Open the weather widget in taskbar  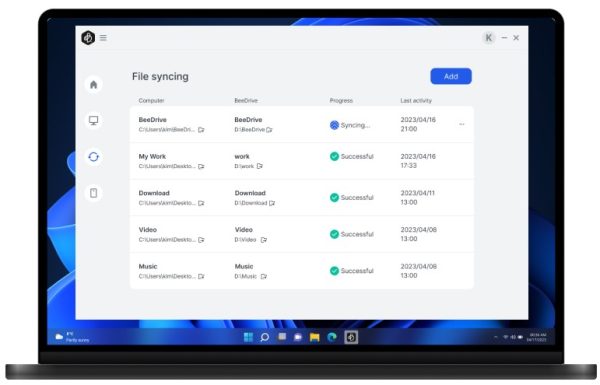pyautogui.click(x=72, y=337)
